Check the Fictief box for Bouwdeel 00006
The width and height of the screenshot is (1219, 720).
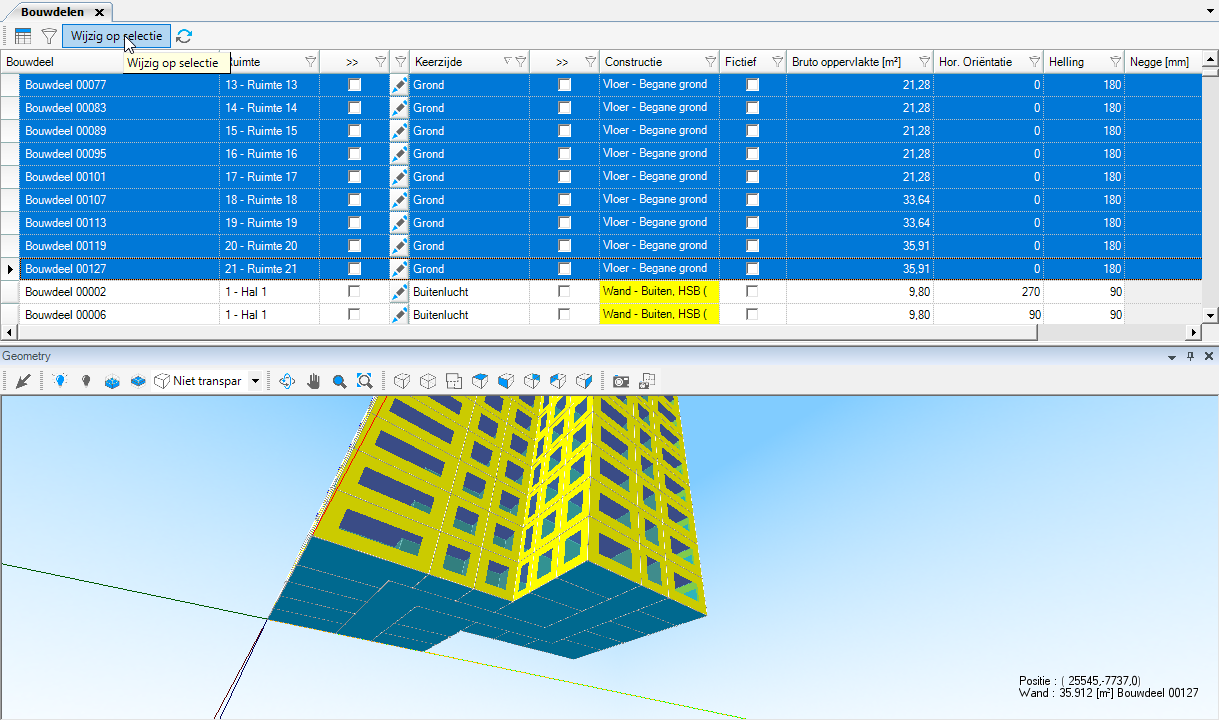click(x=752, y=314)
